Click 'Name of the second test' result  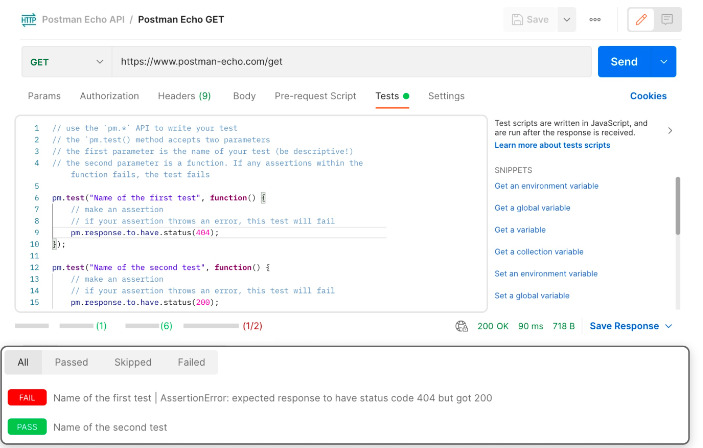coord(110,427)
